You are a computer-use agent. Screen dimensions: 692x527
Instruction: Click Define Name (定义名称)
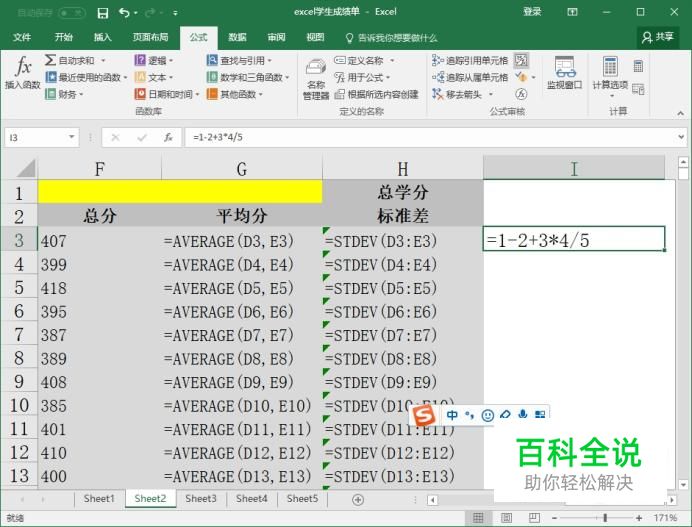click(359, 60)
